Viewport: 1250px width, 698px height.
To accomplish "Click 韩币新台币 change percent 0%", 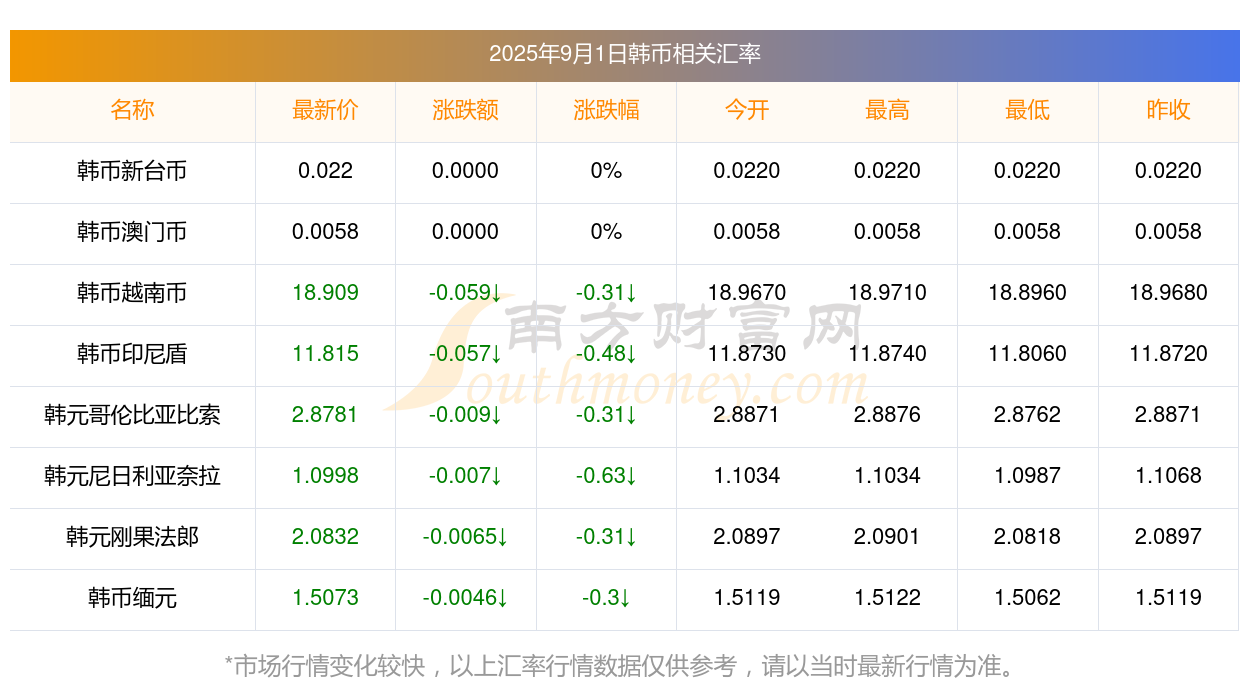I will [606, 171].
